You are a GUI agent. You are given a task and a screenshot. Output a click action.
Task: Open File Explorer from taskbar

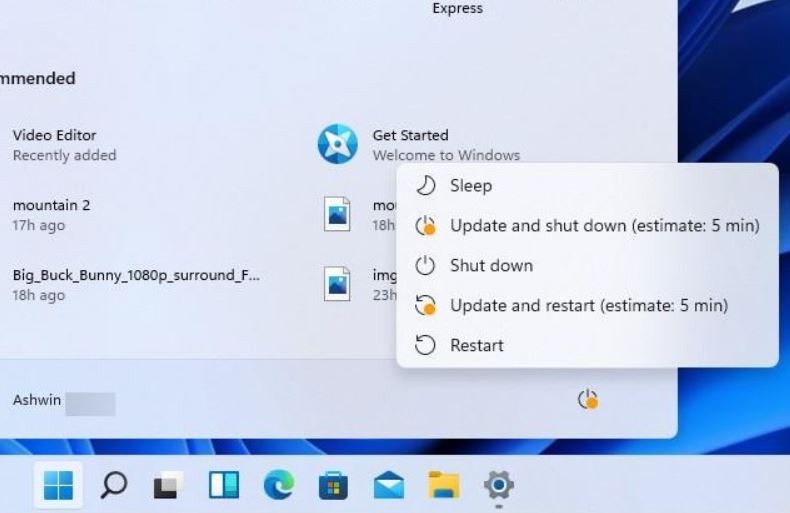(443, 485)
